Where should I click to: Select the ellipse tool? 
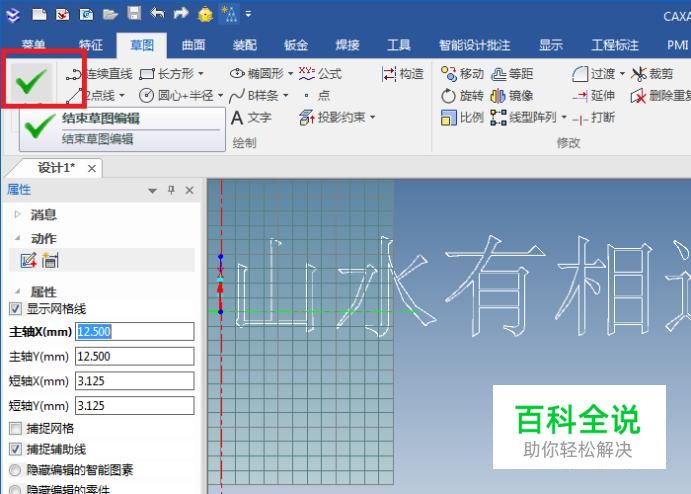(x=257, y=74)
